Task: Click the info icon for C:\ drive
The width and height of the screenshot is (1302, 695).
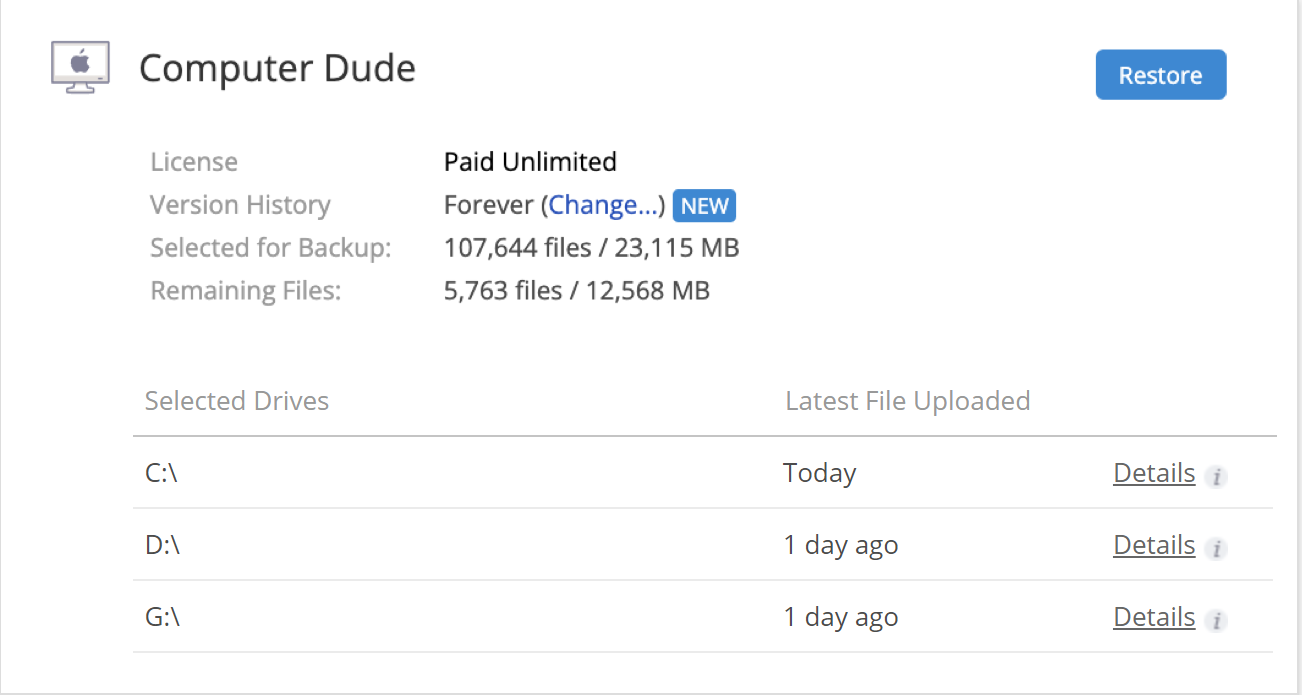Action: [x=1216, y=477]
